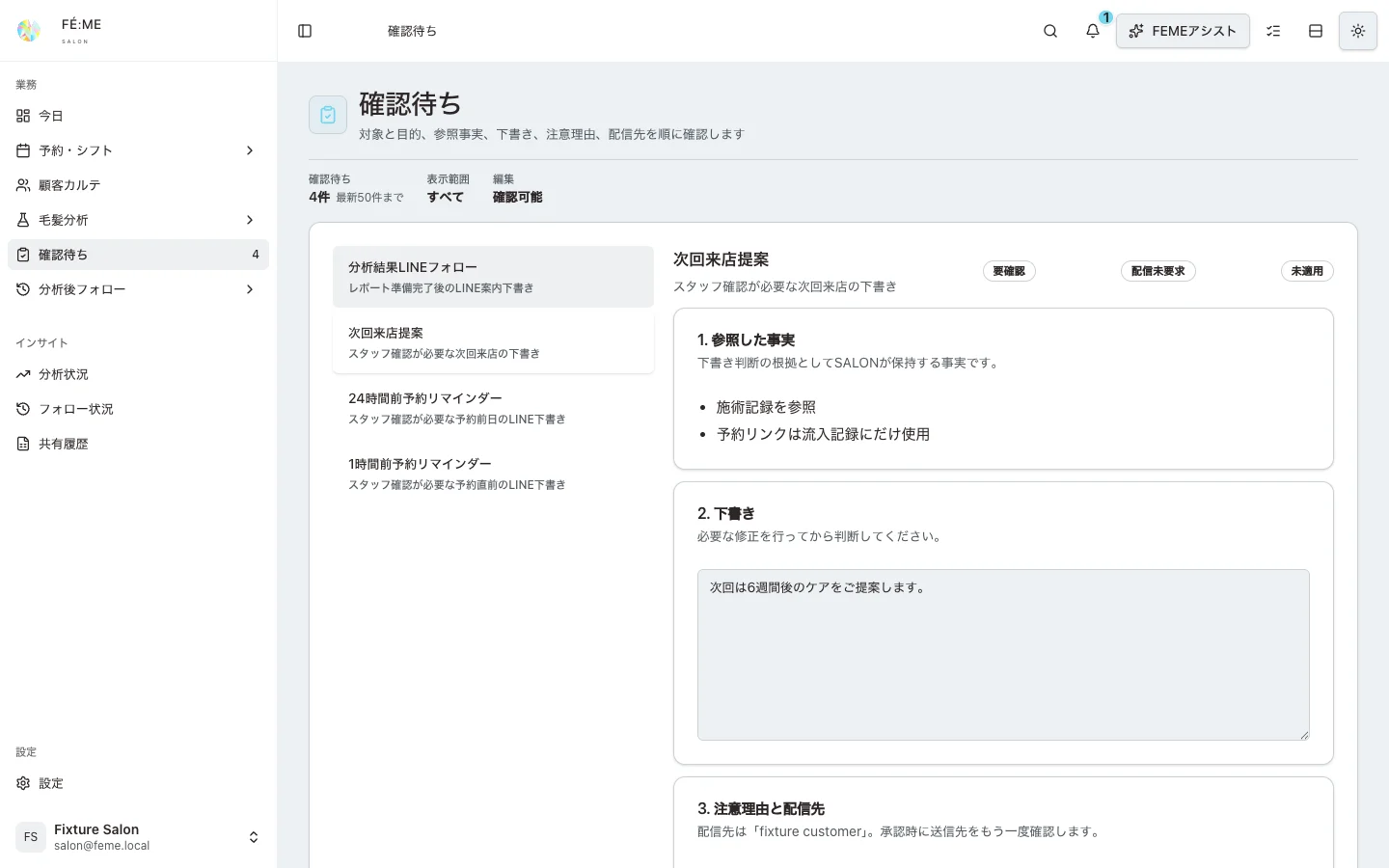Expand 分析後フォロー chevron
The image size is (1389, 868).
(250, 289)
